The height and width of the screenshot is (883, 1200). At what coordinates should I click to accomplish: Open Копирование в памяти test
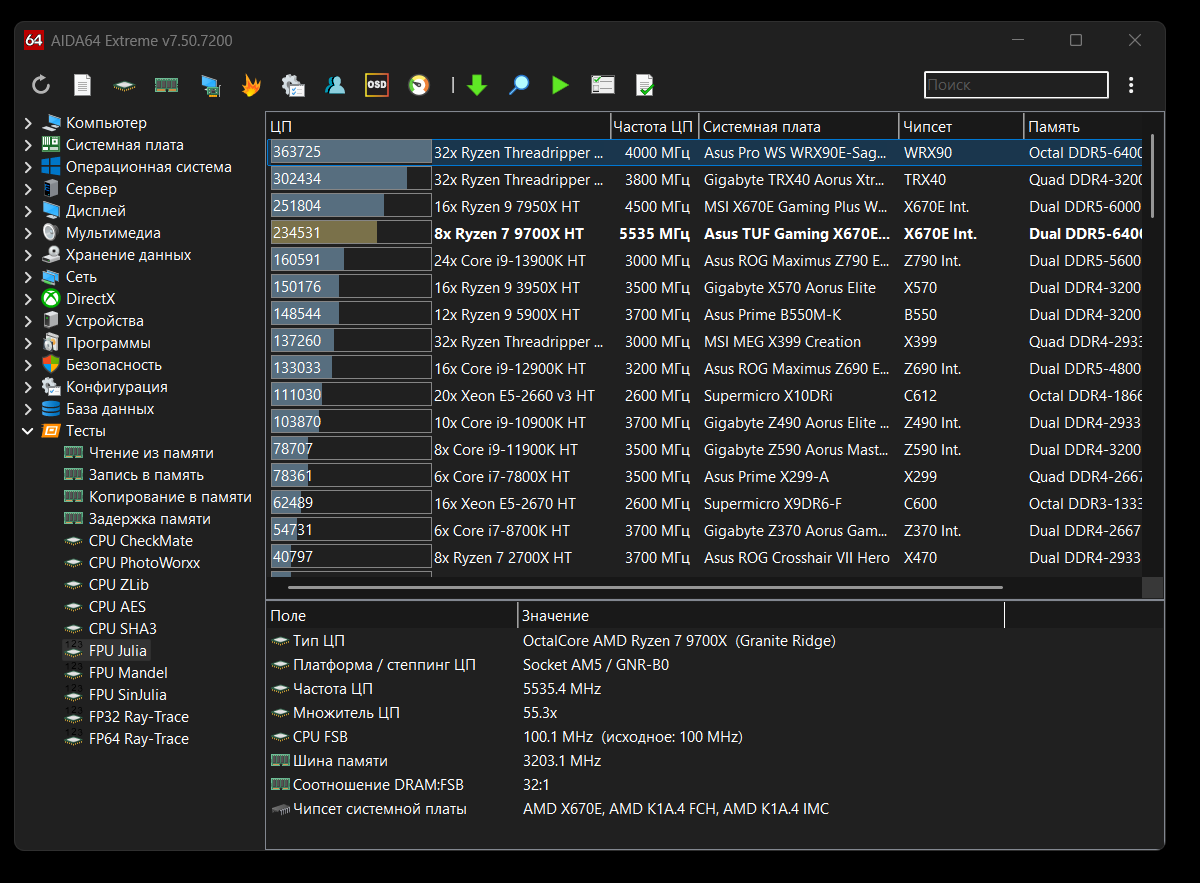tap(169, 497)
